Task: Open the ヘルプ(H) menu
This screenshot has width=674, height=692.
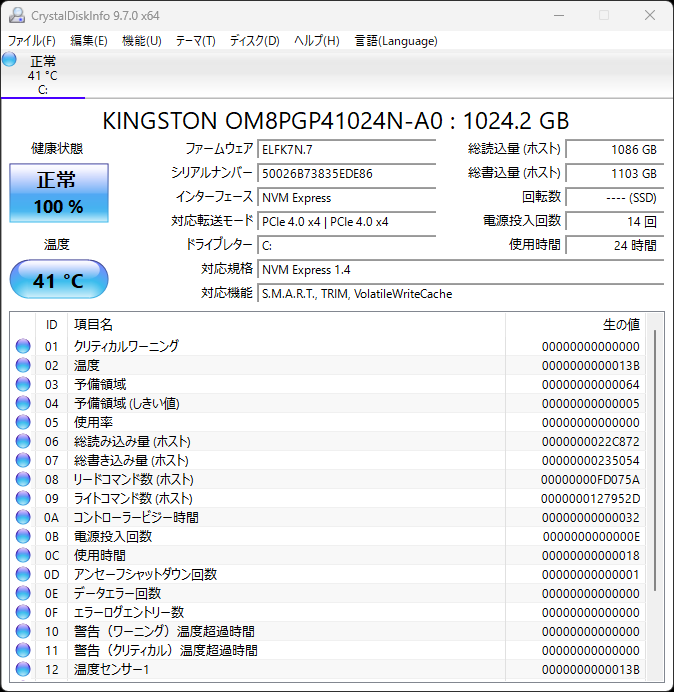Action: pyautogui.click(x=317, y=41)
